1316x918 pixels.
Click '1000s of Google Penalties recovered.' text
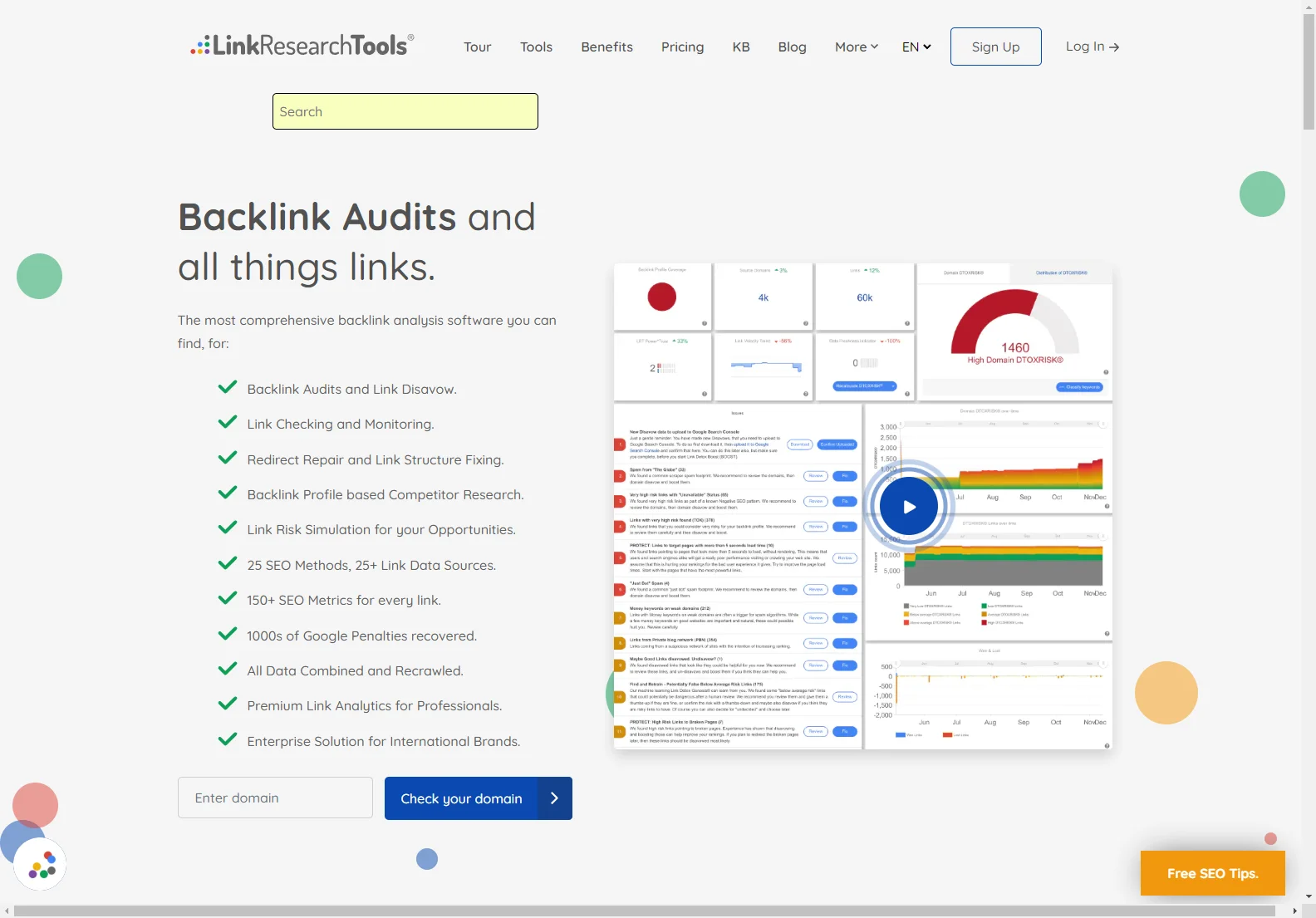361,636
